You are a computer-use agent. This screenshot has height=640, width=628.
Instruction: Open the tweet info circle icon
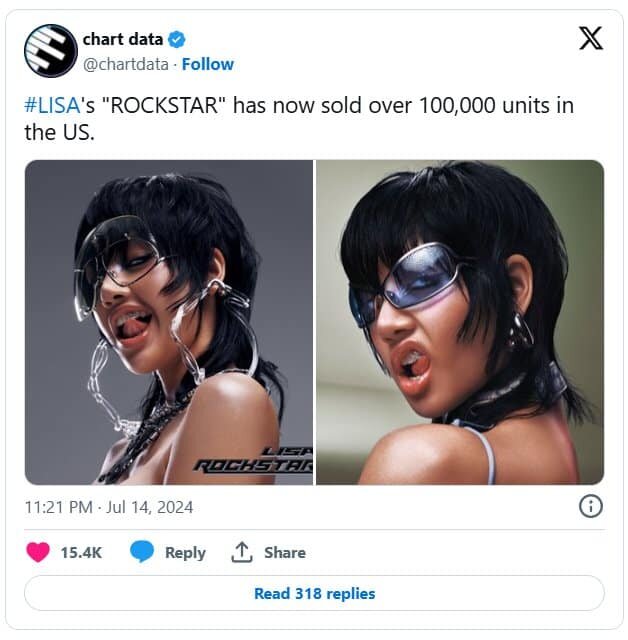click(590, 507)
